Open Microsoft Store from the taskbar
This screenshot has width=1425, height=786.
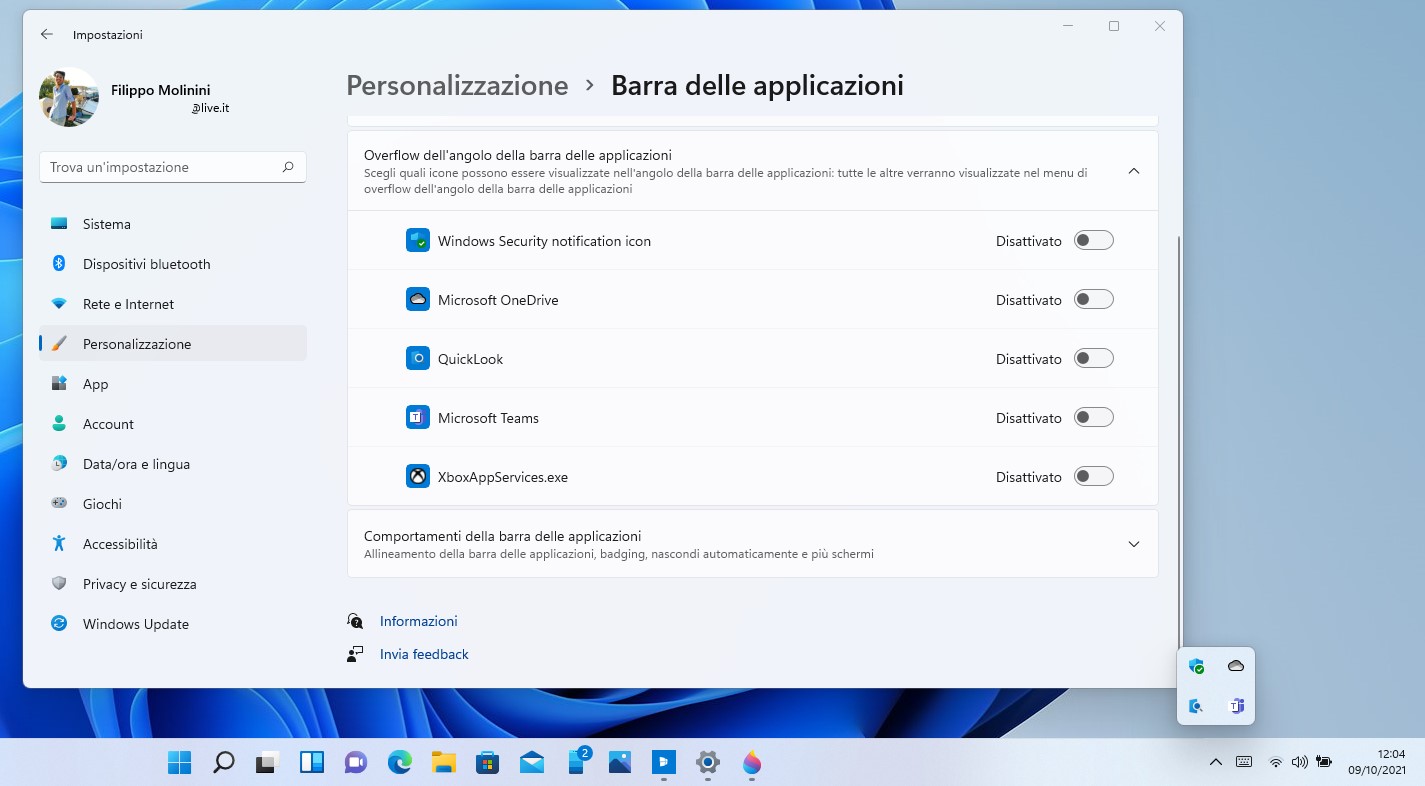[x=487, y=763]
